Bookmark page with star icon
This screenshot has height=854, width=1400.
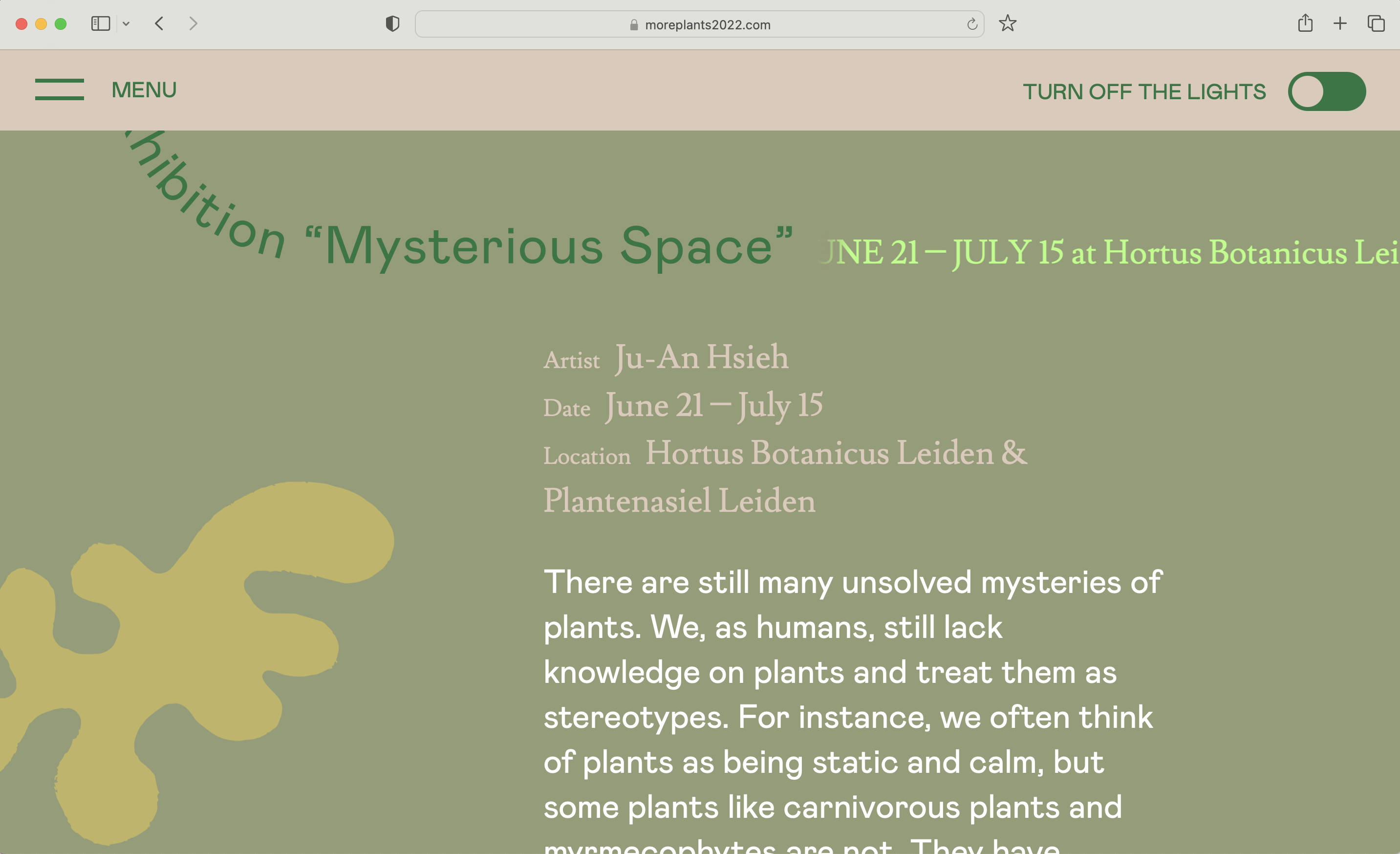tap(1008, 24)
